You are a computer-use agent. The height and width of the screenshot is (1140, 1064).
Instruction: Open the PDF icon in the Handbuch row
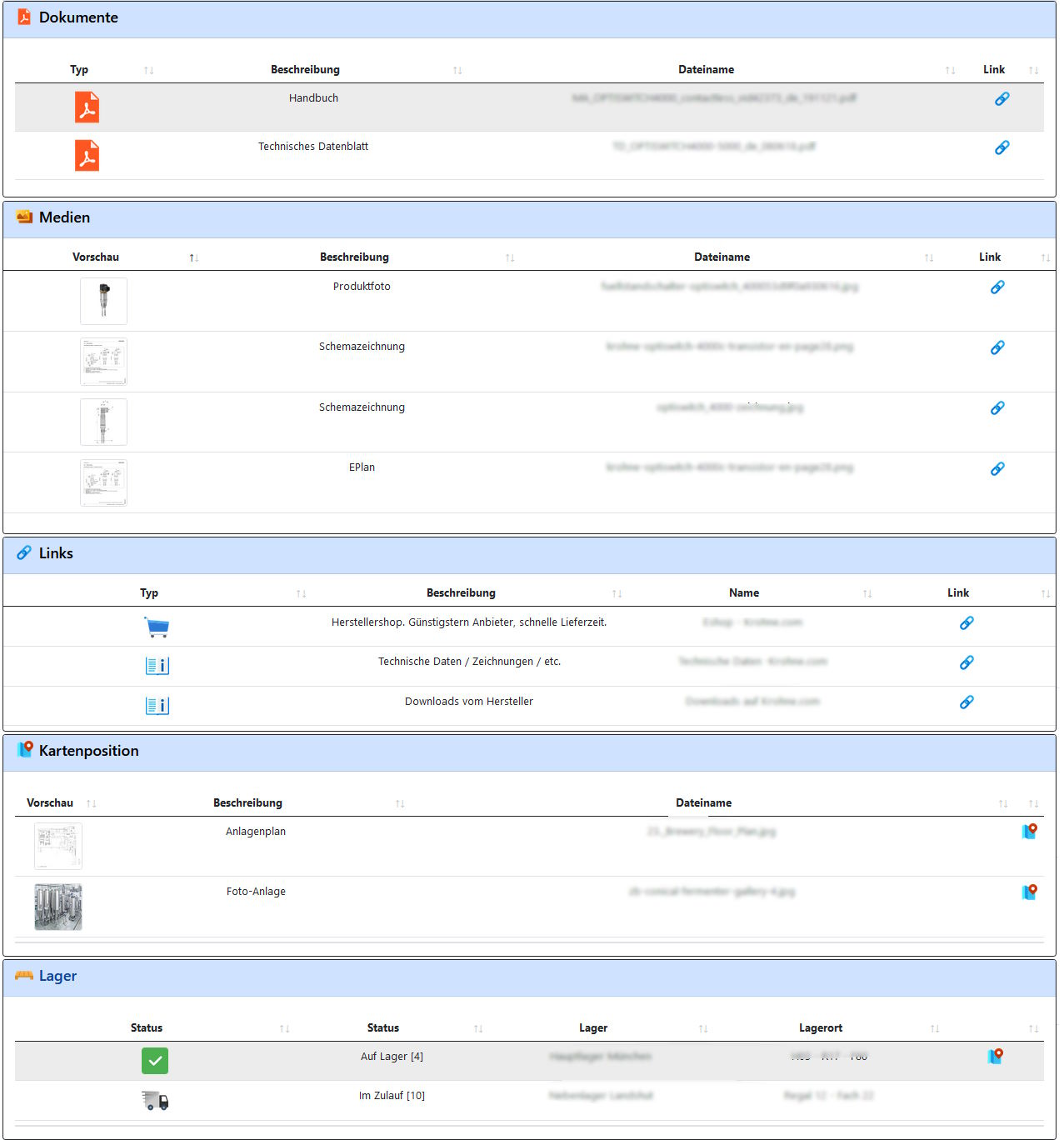click(87, 107)
